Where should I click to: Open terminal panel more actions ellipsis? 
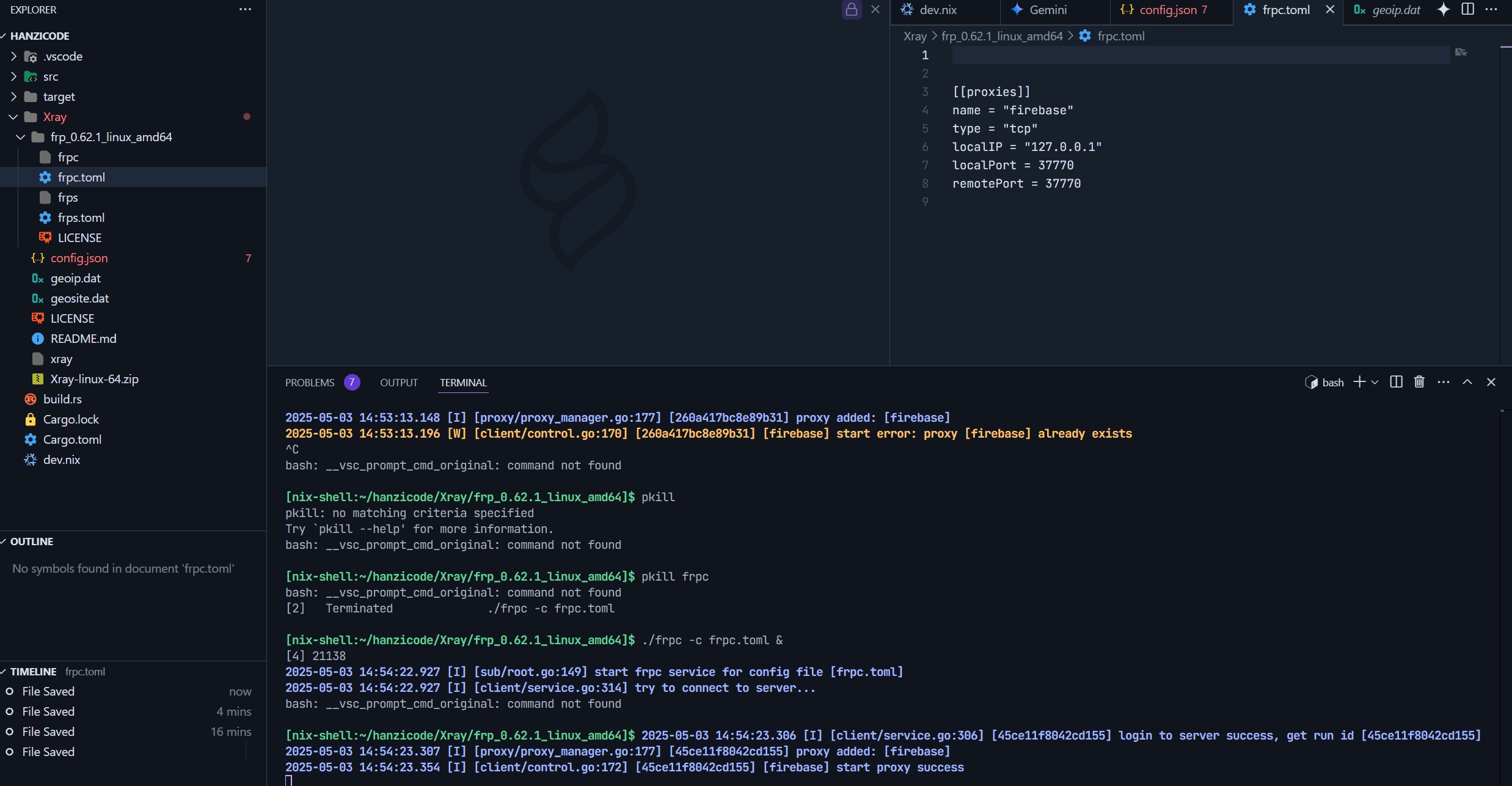[1444, 382]
